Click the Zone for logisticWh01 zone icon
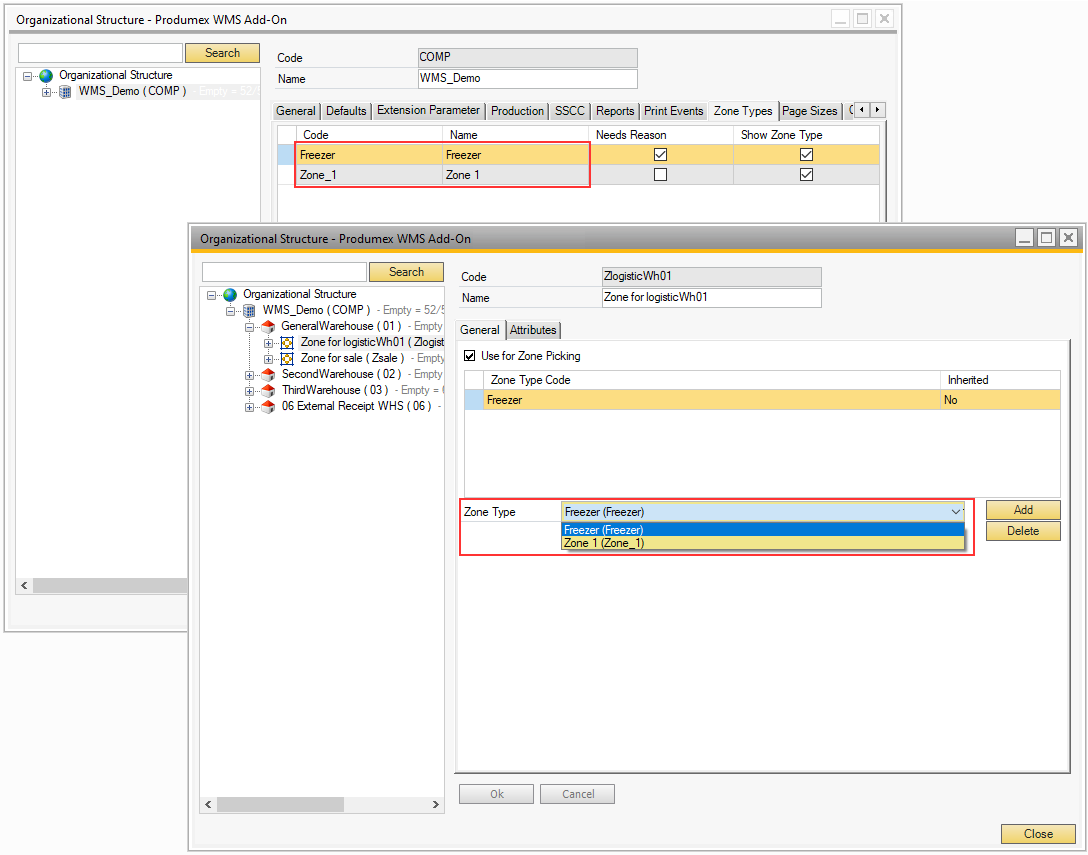This screenshot has width=1088, height=855. tap(287, 342)
